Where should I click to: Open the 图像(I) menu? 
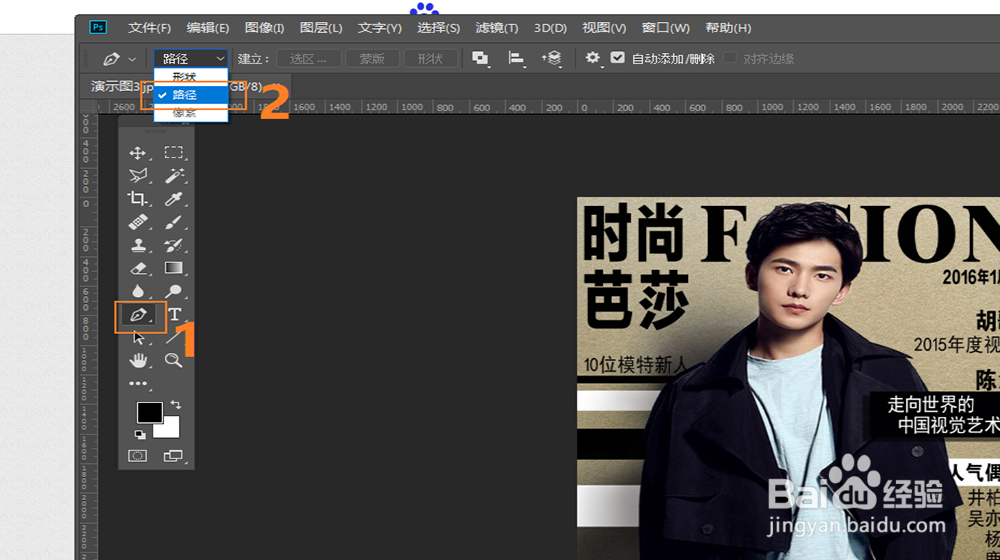pyautogui.click(x=264, y=27)
